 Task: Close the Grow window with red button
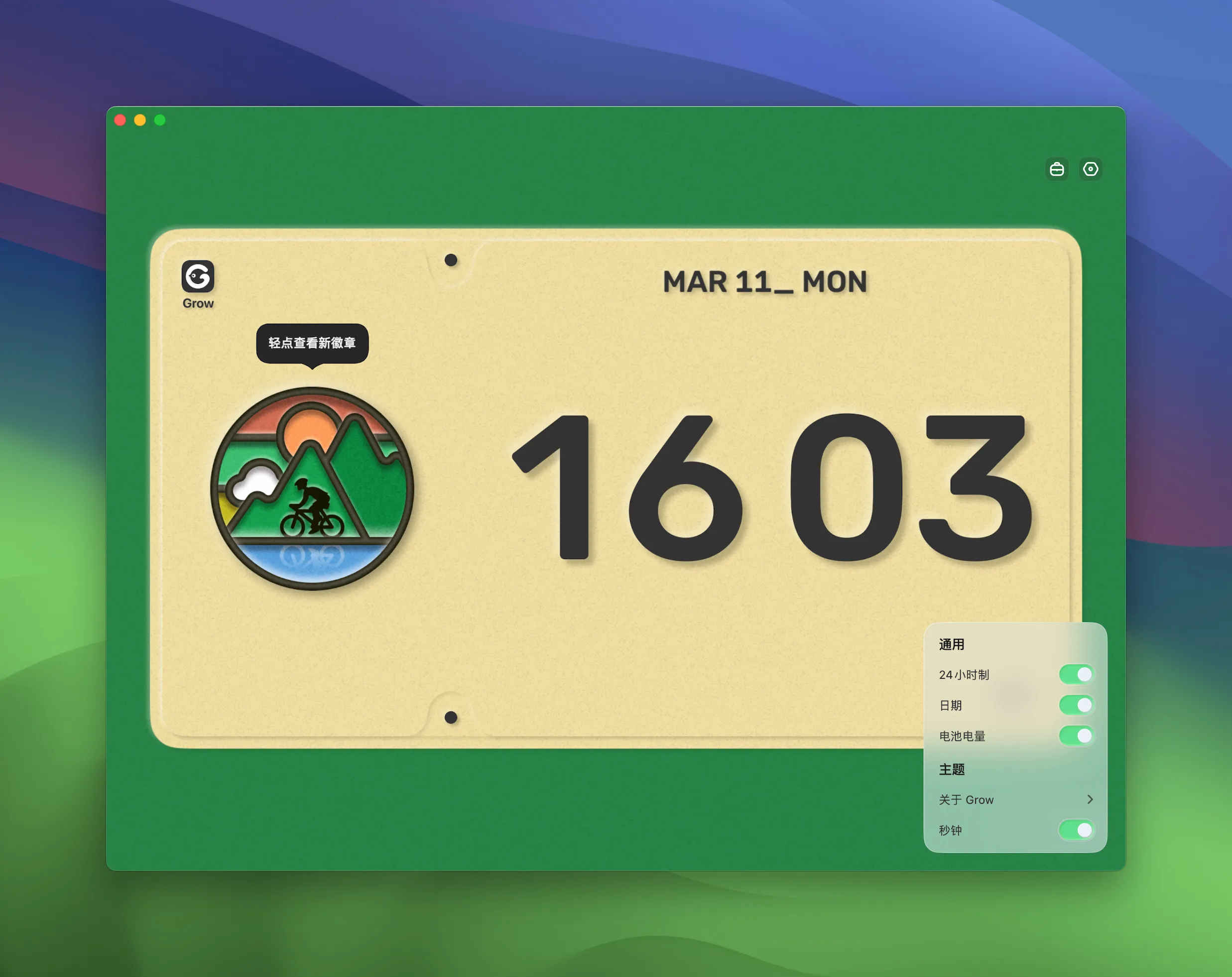click(x=120, y=120)
